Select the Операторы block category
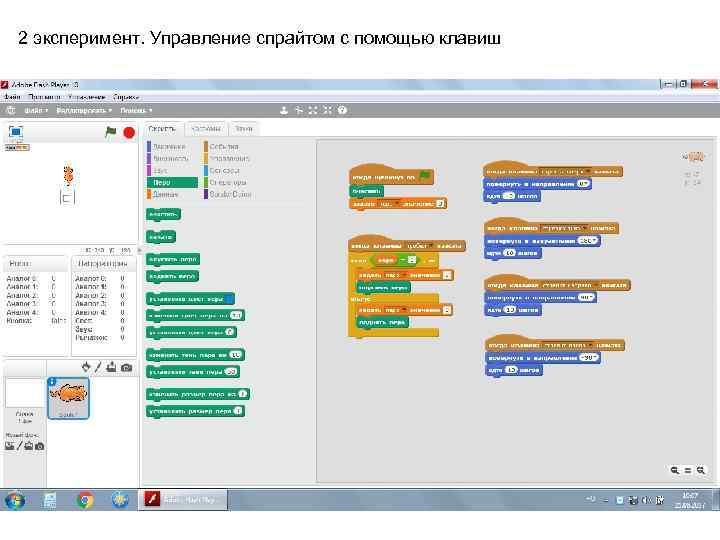 click(228, 182)
